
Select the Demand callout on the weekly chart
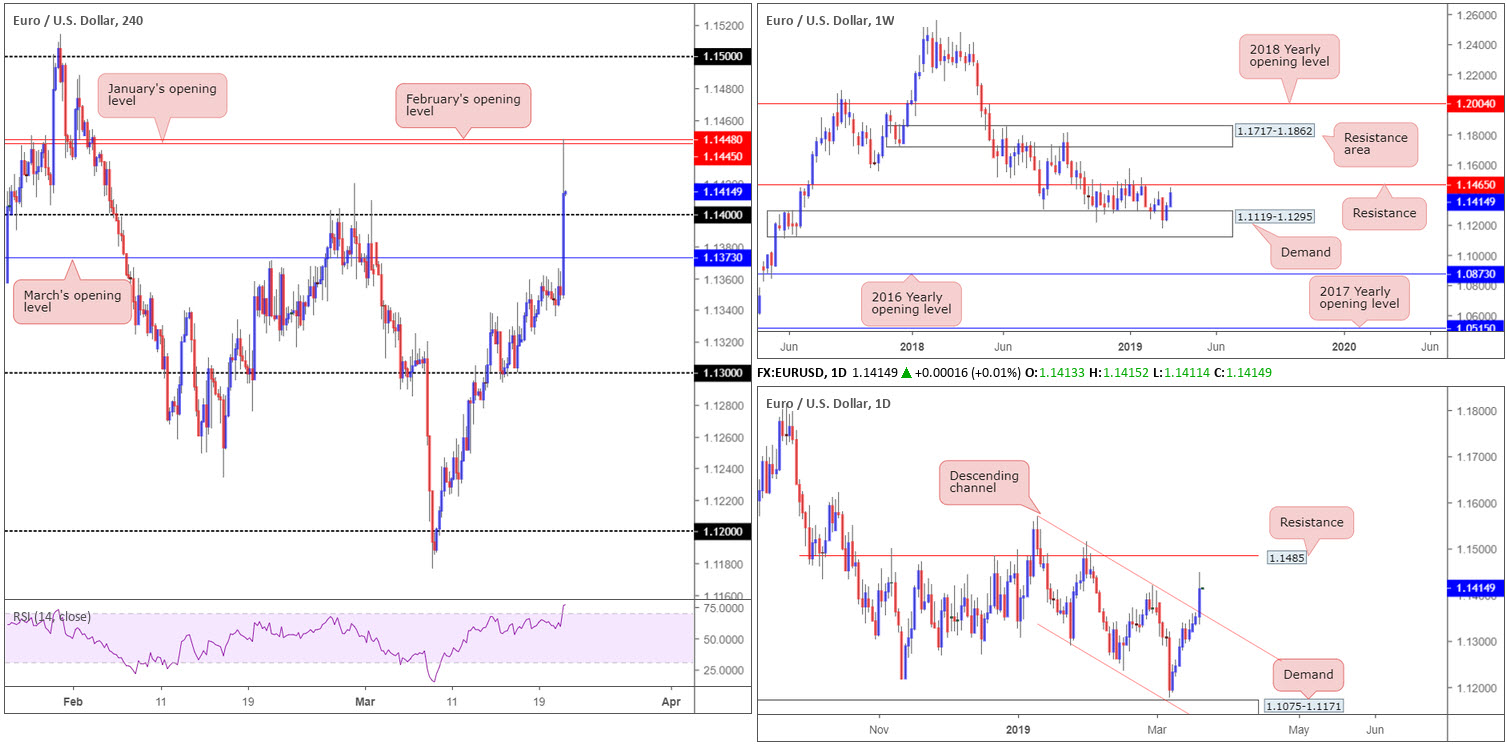(x=1305, y=252)
